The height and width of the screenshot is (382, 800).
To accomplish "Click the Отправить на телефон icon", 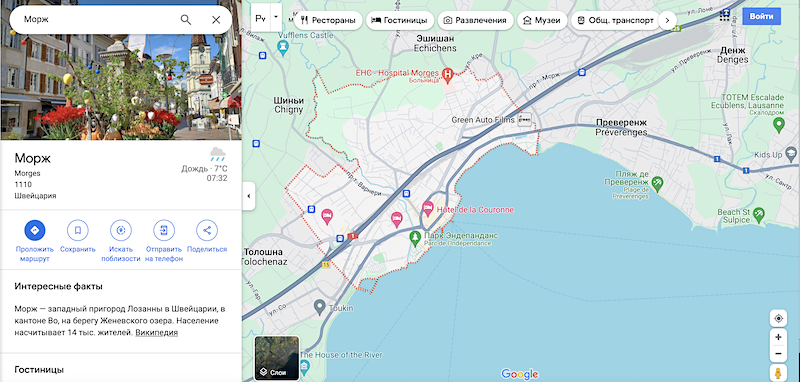I will 164,231.
